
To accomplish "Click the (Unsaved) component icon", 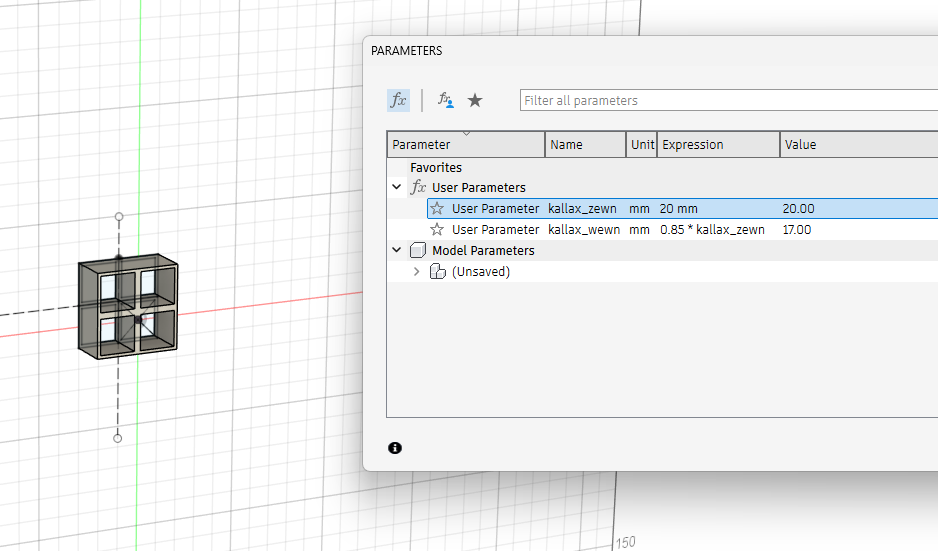I will pos(437,272).
